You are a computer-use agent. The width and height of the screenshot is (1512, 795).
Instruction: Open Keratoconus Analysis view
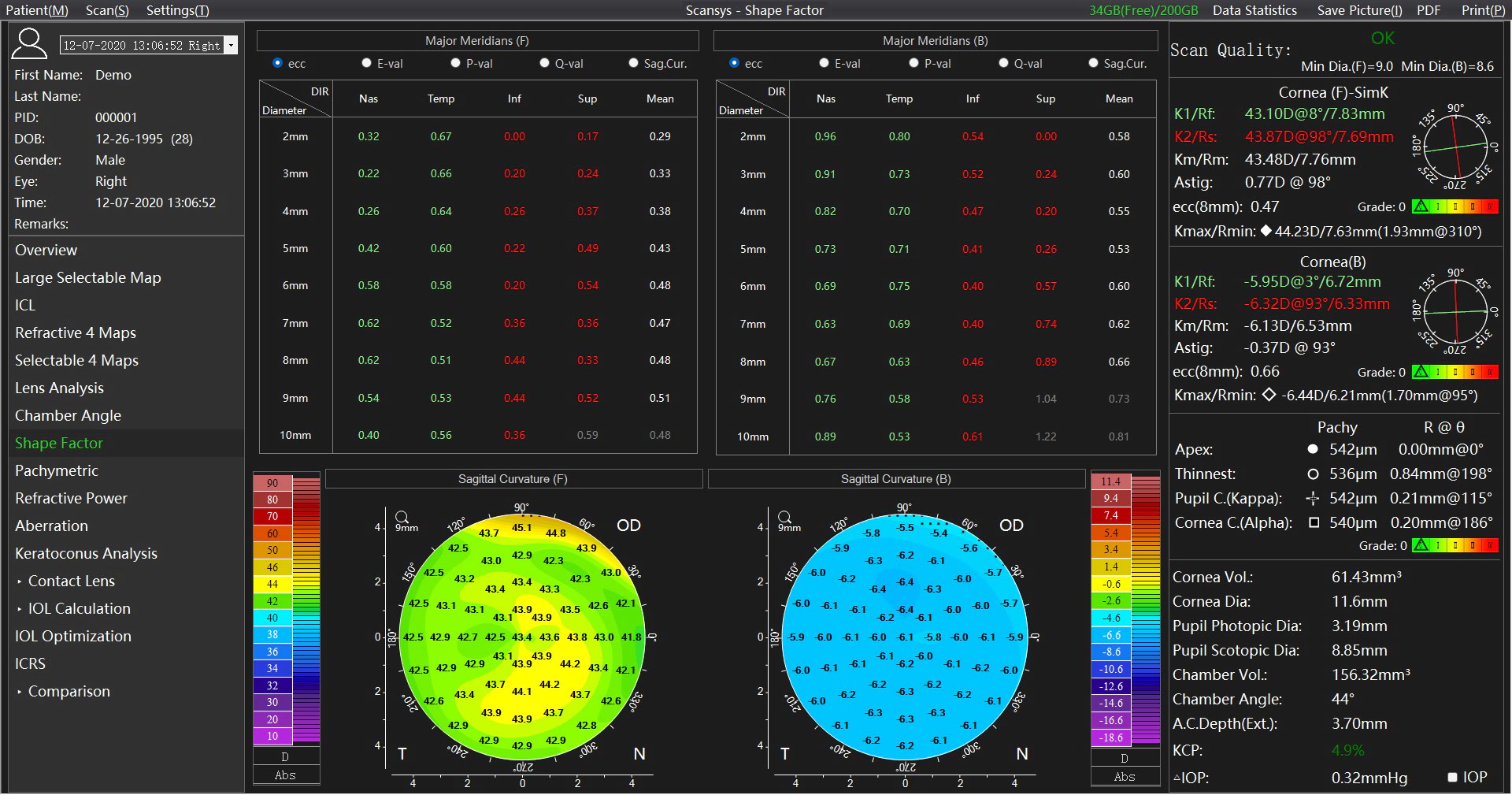click(x=86, y=553)
